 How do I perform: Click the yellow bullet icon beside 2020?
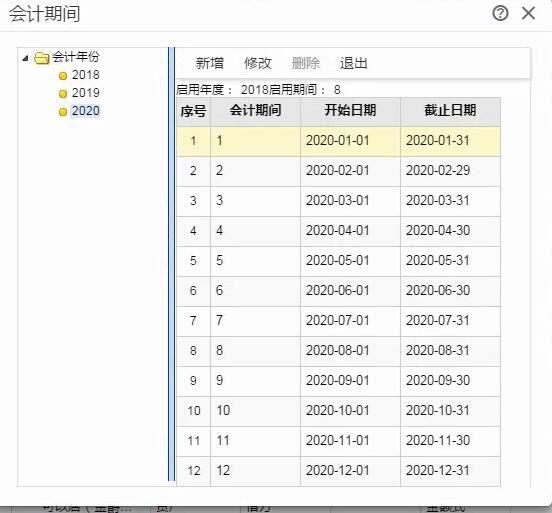(63, 112)
